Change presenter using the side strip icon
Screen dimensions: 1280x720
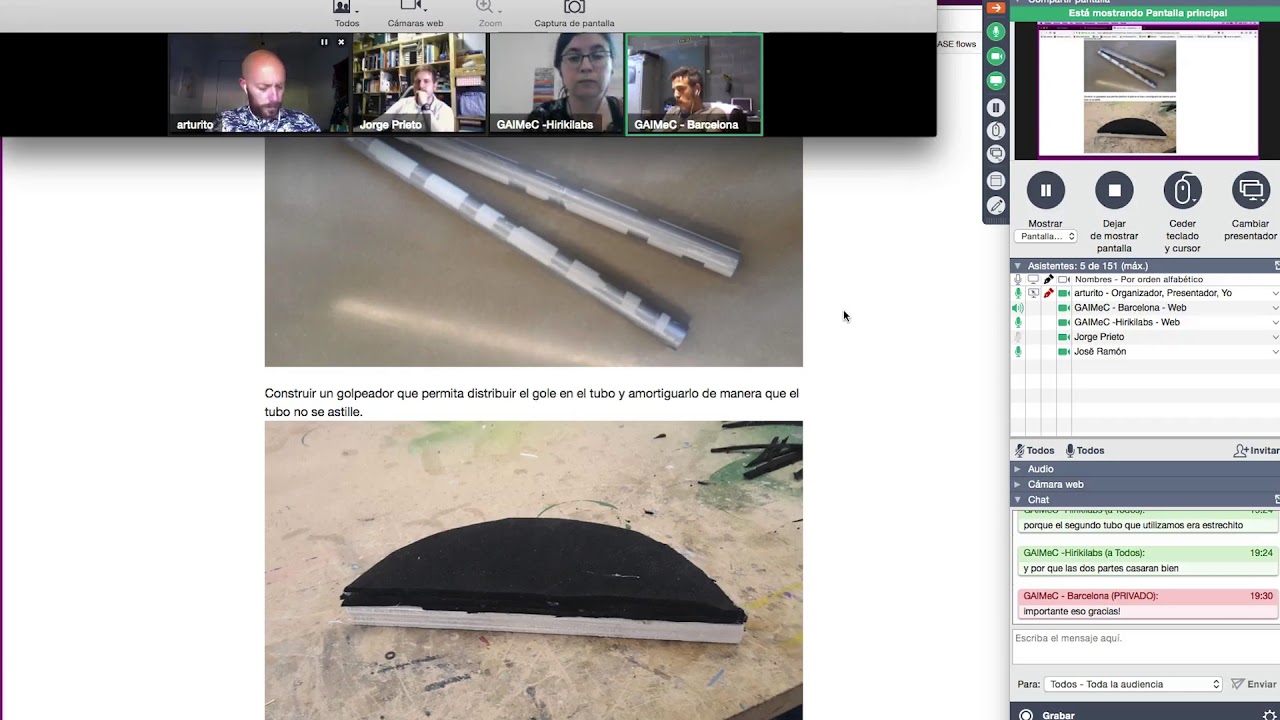coord(995,154)
